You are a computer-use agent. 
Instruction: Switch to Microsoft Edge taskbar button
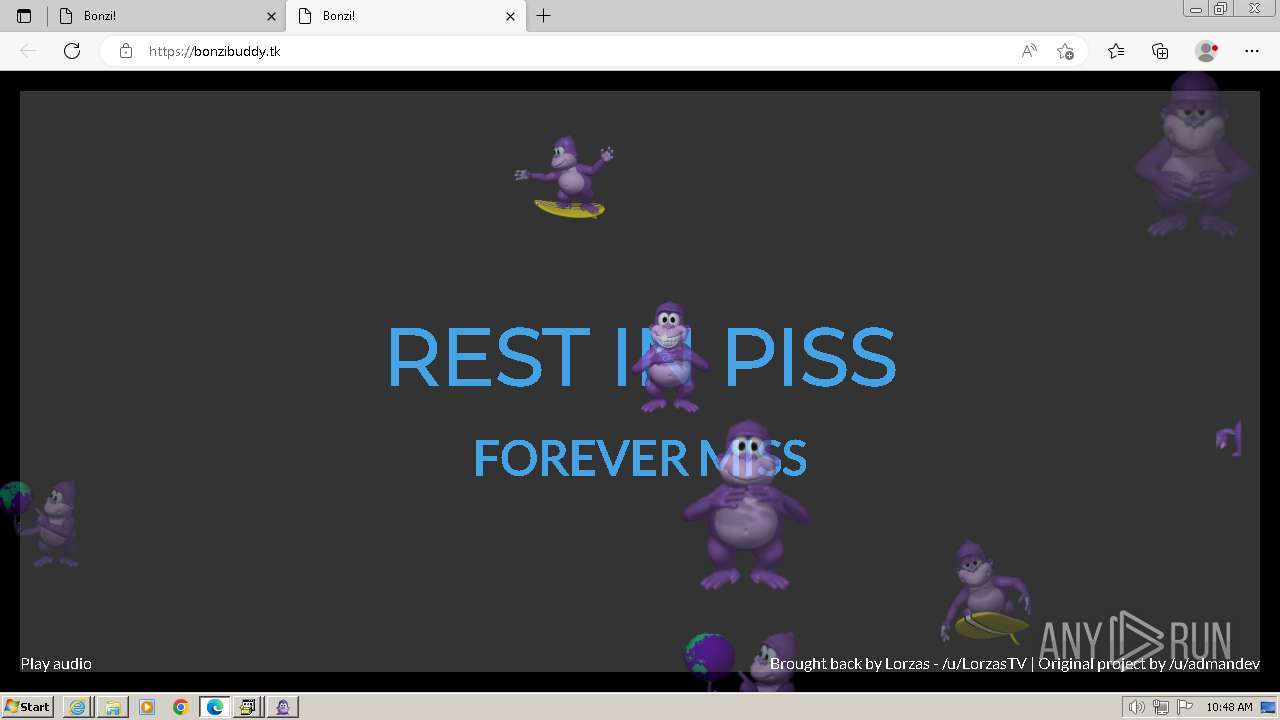pos(215,707)
